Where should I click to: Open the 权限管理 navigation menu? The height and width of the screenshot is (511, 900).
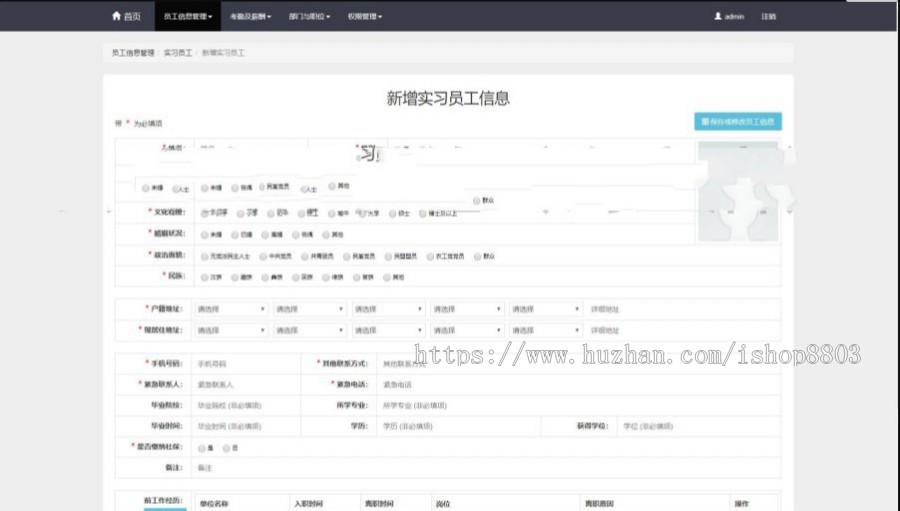(x=364, y=16)
